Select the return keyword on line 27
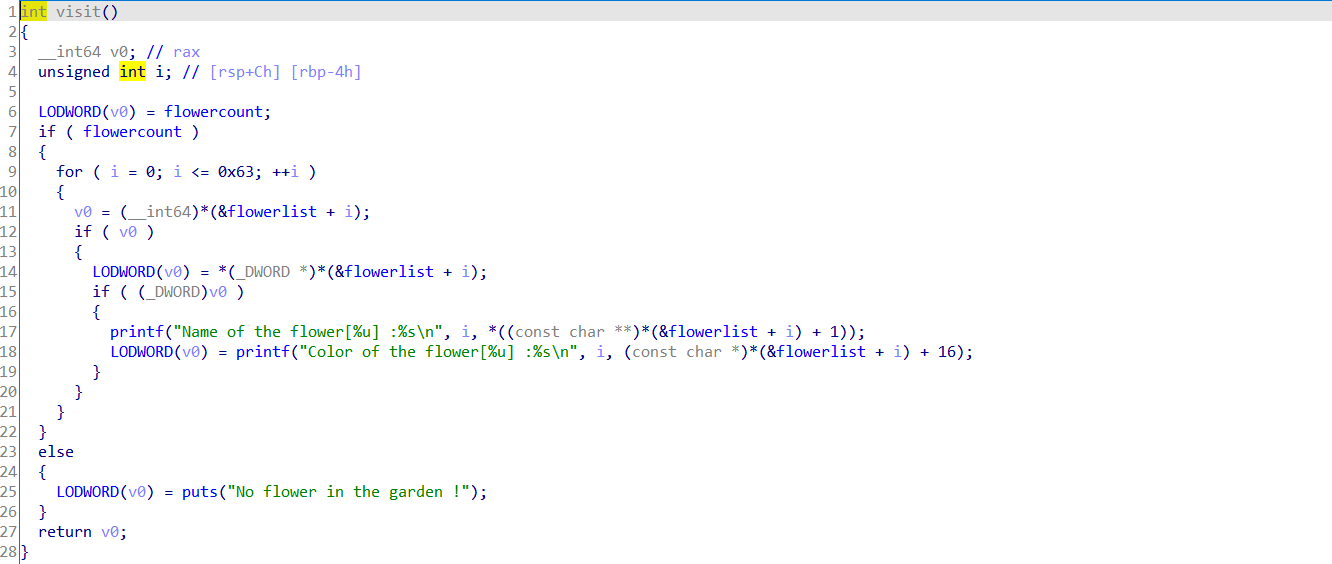 point(65,531)
